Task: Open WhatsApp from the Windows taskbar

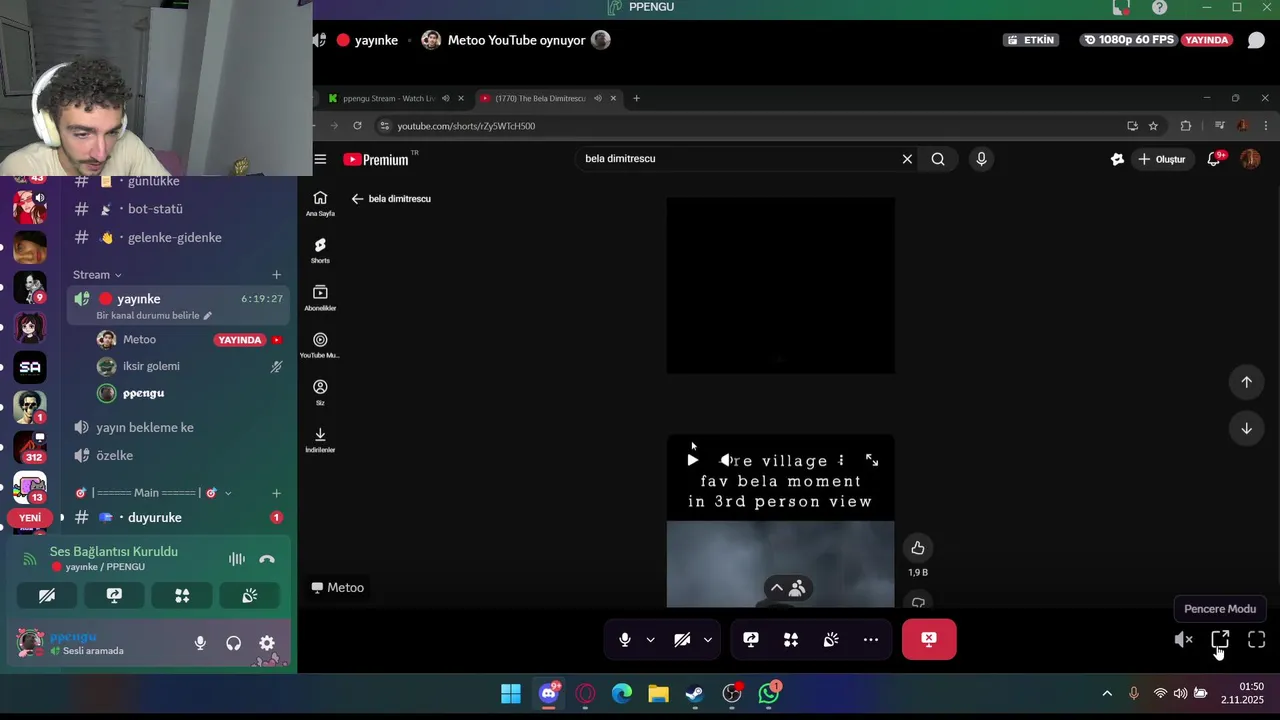Action: (769, 694)
